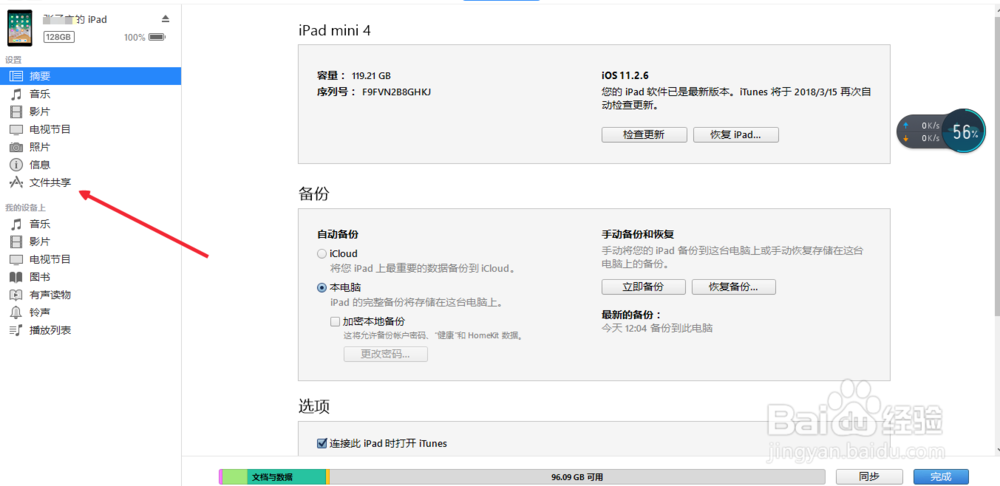Click 铃声 label in sidebar

pyautogui.click(x=40, y=313)
